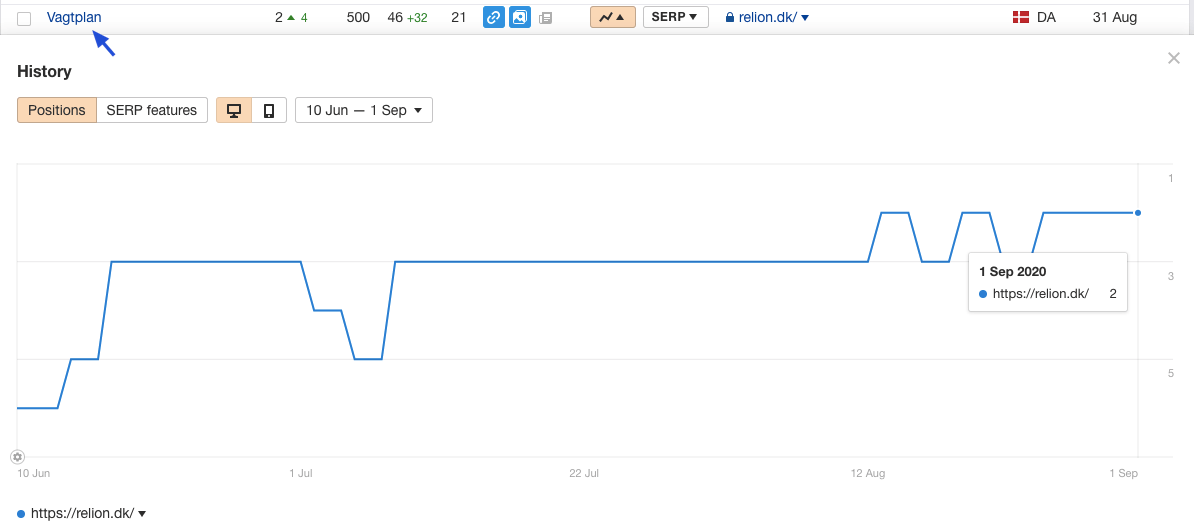Open the 10 Jun — 1 Sep date range

(x=364, y=110)
